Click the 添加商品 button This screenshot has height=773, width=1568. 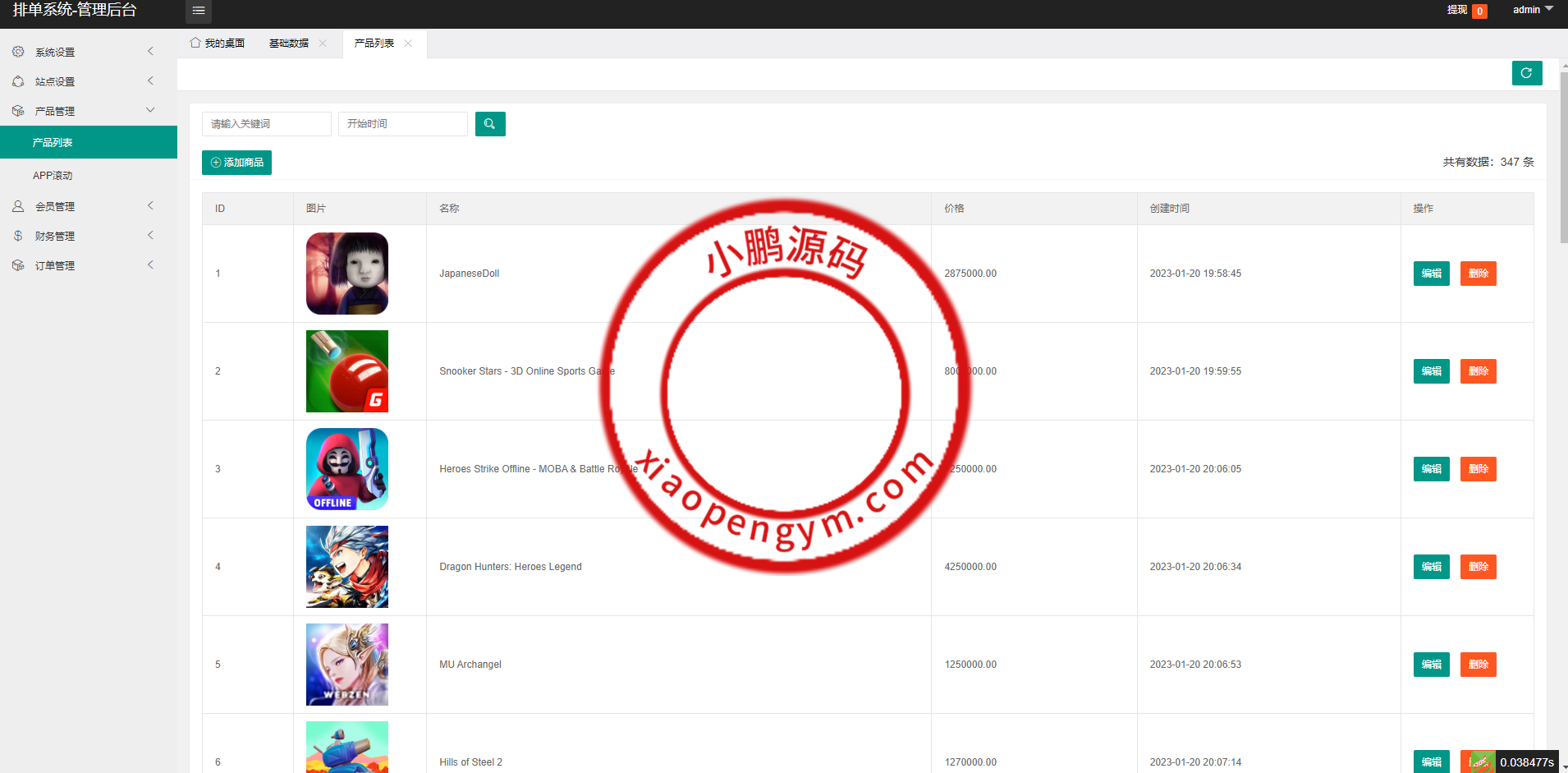(x=236, y=163)
